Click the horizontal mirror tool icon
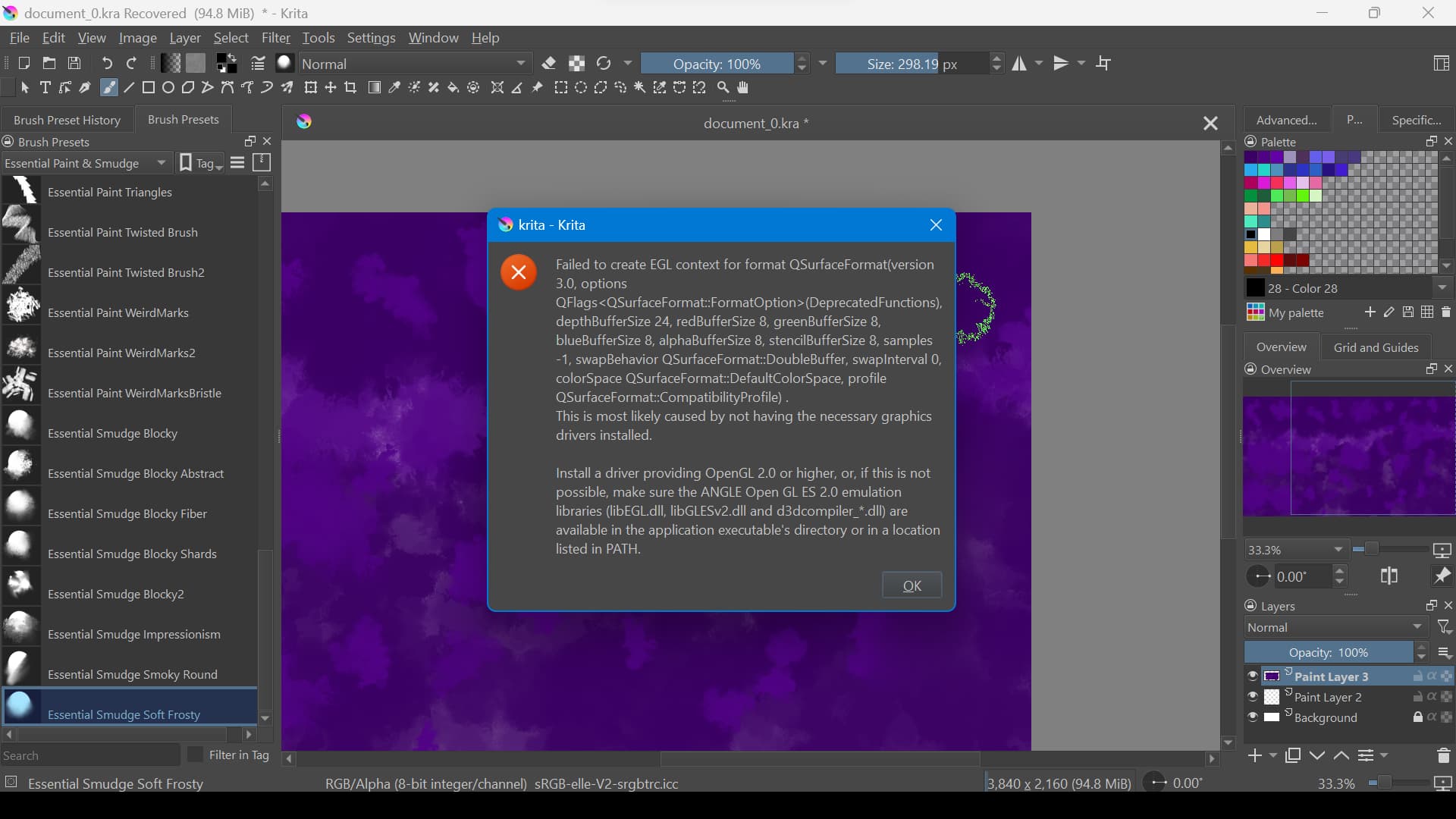 [1020, 64]
